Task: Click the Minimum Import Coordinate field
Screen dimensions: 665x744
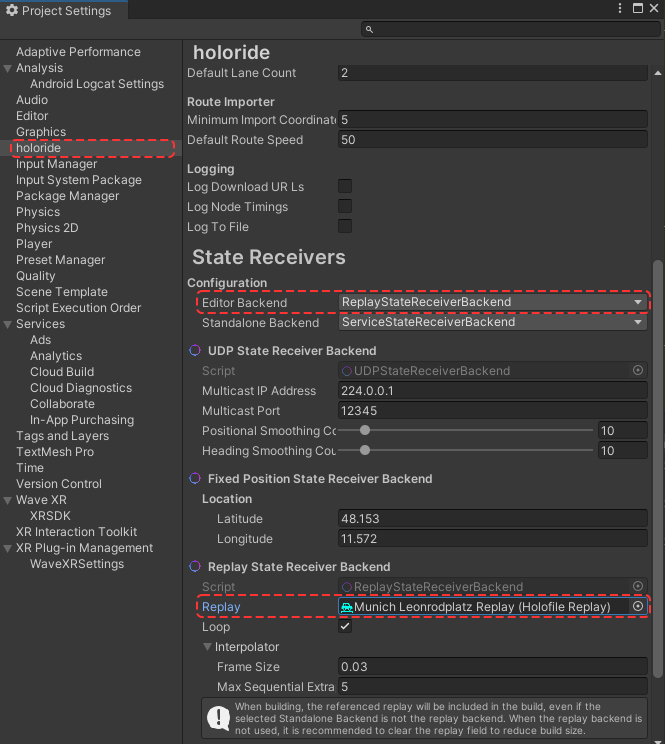Action: point(493,120)
